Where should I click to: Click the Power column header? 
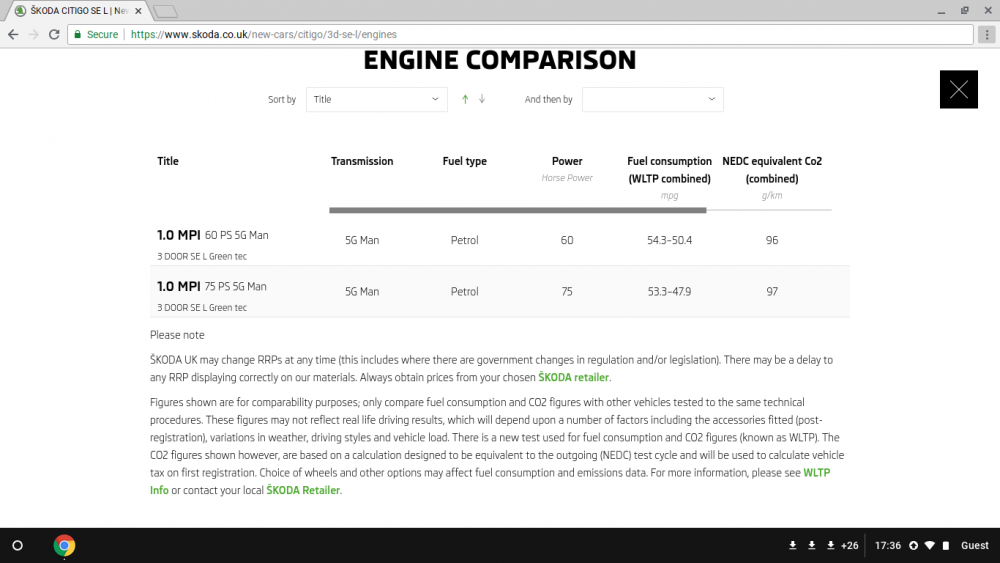point(567,161)
